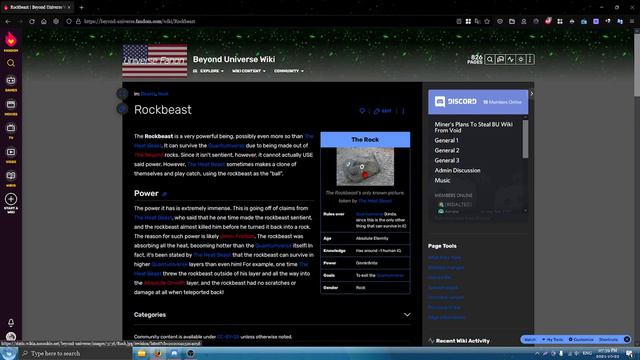Open the wiki Discuss icon

(x=500, y=60)
